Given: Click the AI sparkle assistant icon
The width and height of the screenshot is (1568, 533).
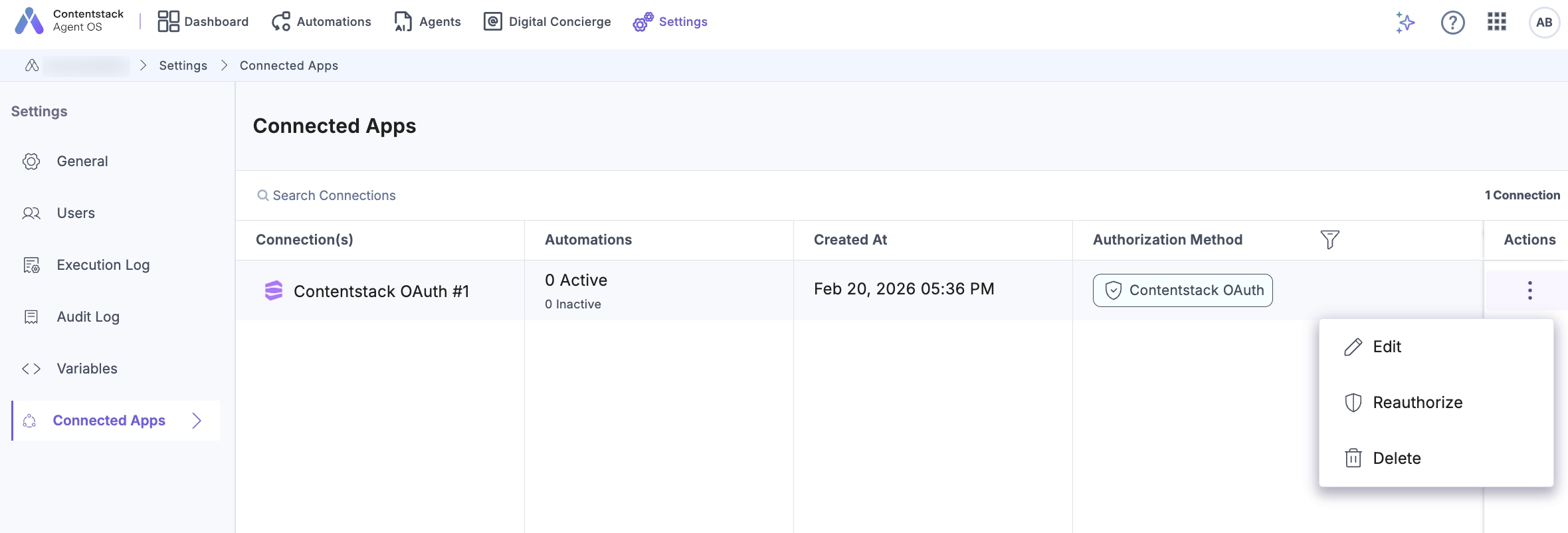Looking at the screenshot, I should click(1405, 23).
